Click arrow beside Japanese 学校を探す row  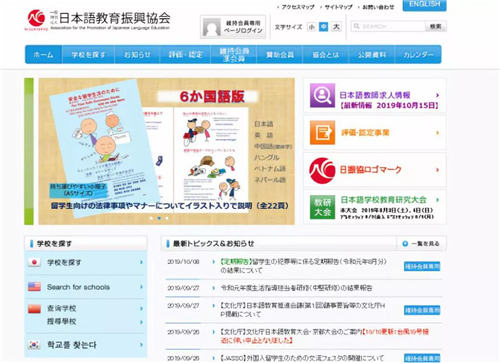pos(141,262)
